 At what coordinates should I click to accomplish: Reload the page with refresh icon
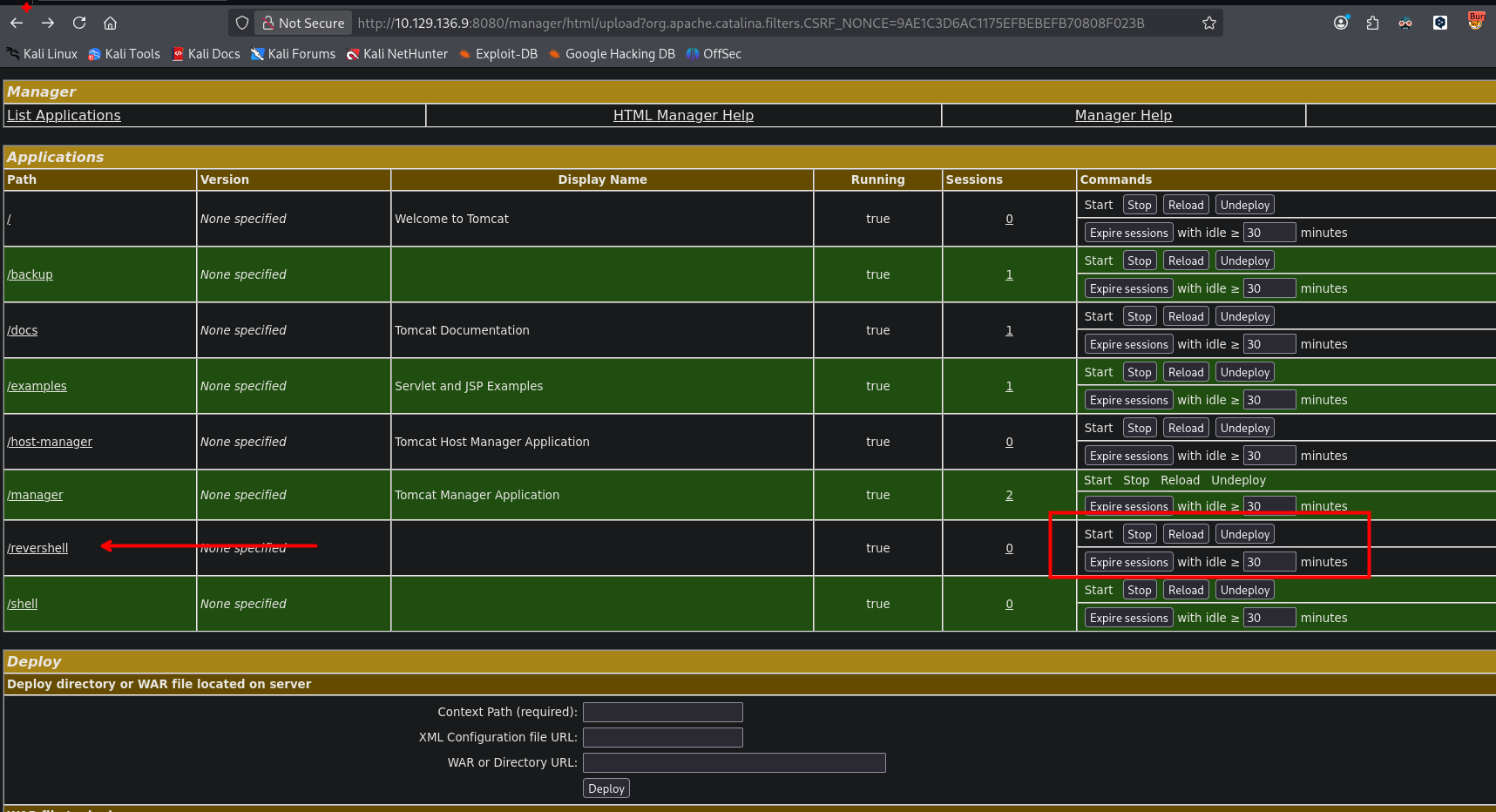(x=79, y=23)
